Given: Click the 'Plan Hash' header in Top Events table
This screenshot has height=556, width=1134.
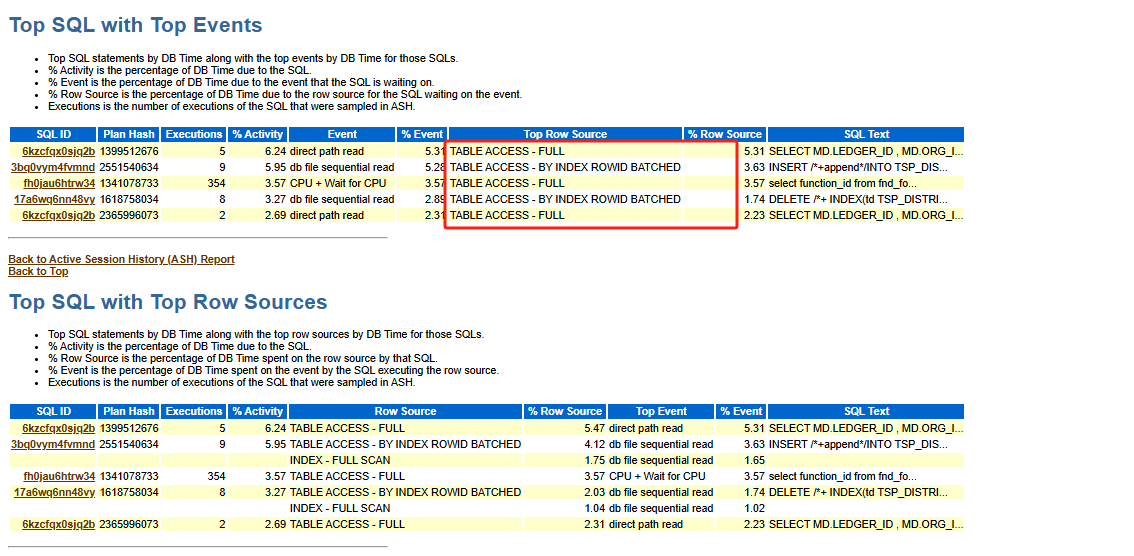Looking at the screenshot, I should tap(129, 134).
